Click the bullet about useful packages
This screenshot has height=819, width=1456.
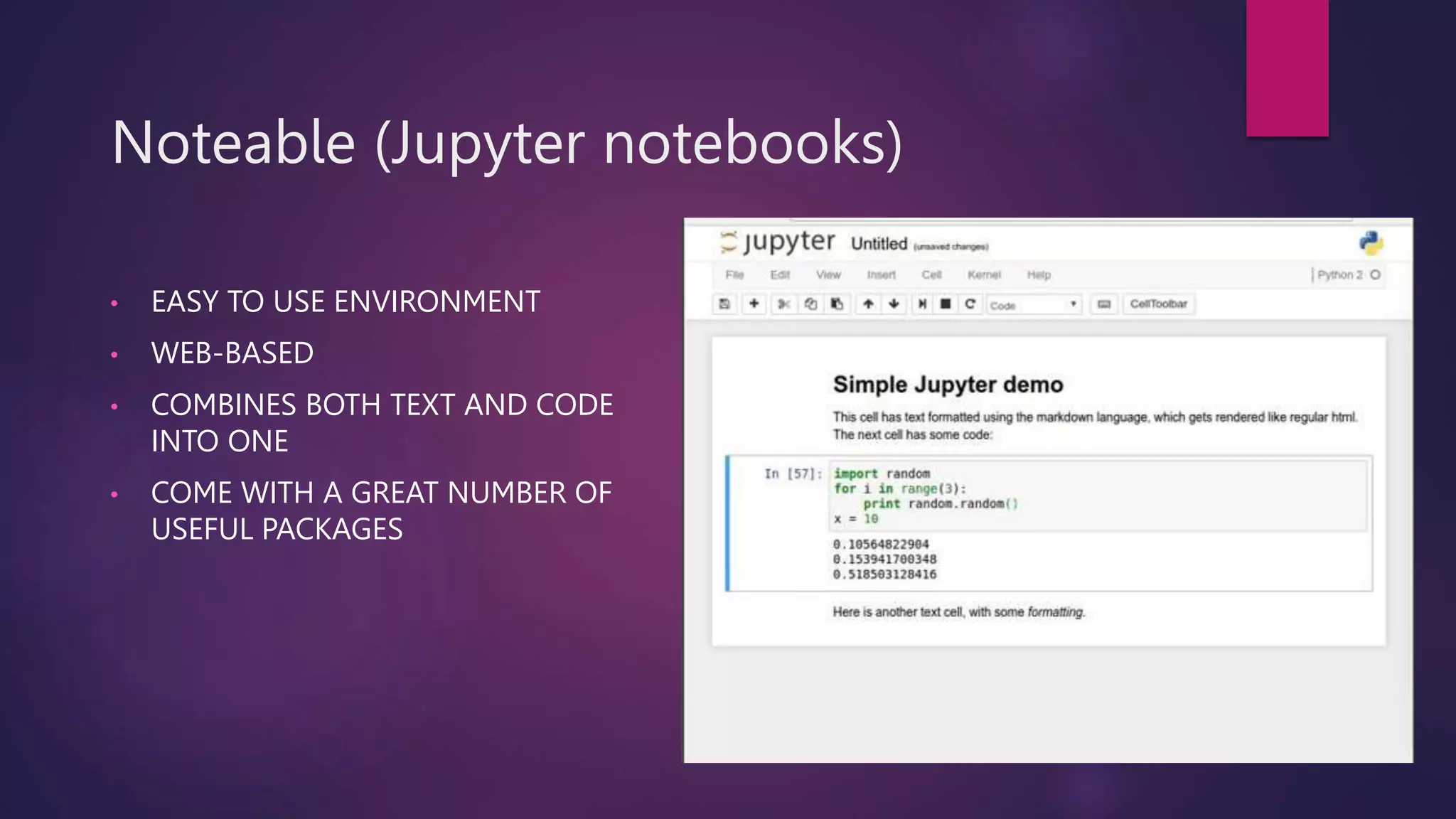[x=381, y=510]
